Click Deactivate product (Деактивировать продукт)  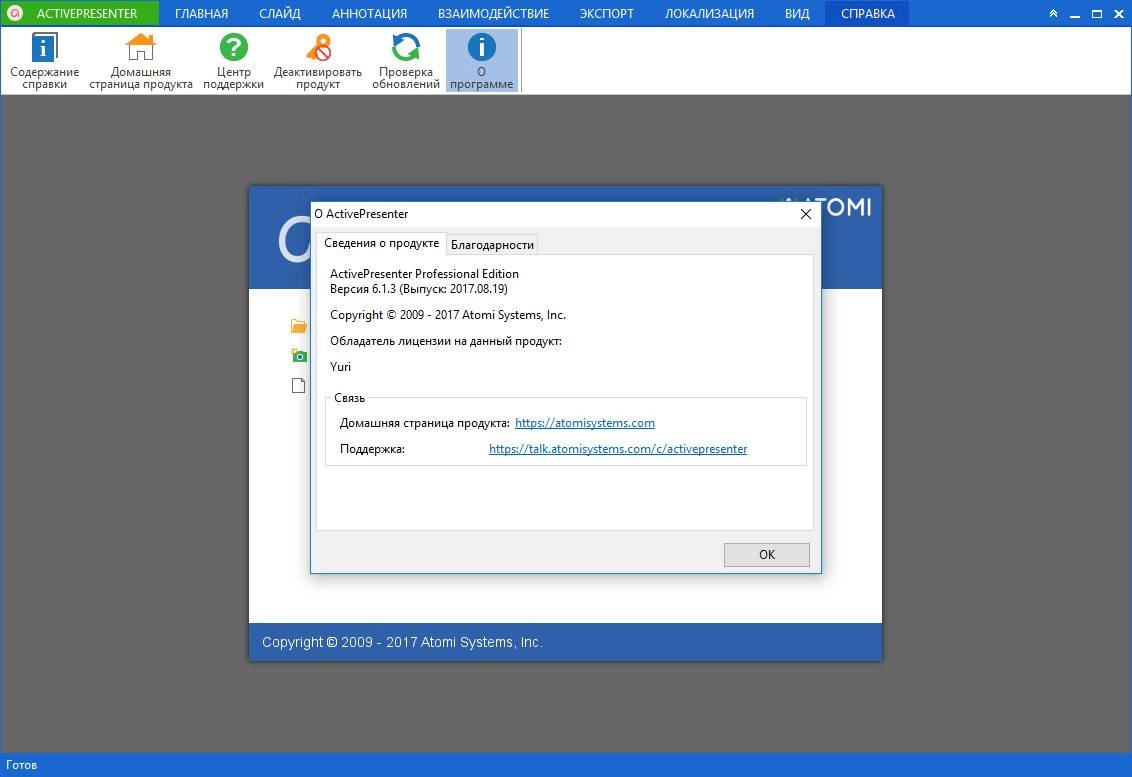(x=318, y=61)
